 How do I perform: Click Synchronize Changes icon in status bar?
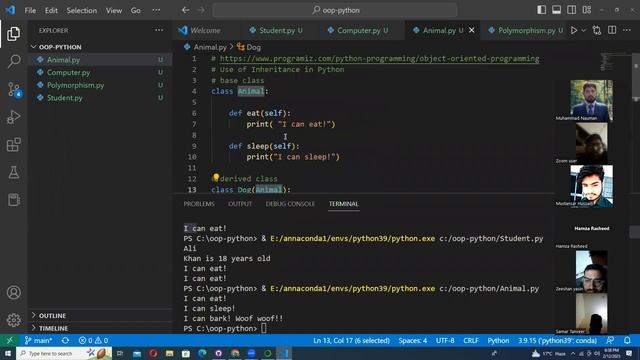tap(65, 340)
